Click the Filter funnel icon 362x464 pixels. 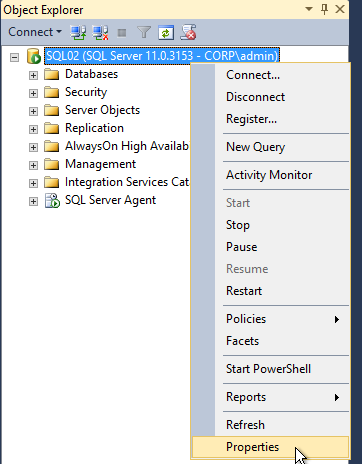pos(144,33)
